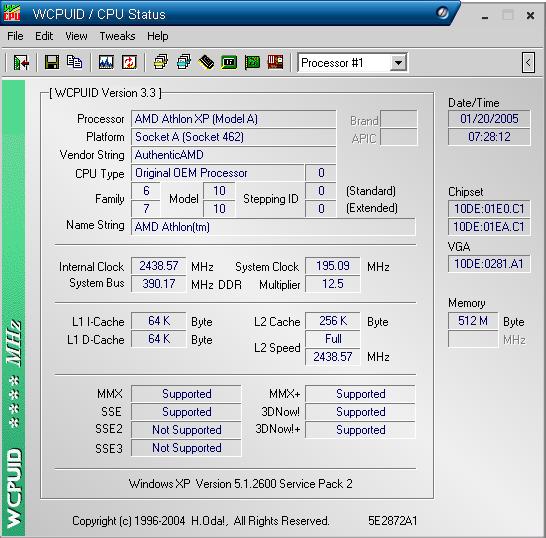Click the SSE2 Not Supported field
Image resolution: width=546 pixels, height=538 pixels.
(x=186, y=430)
